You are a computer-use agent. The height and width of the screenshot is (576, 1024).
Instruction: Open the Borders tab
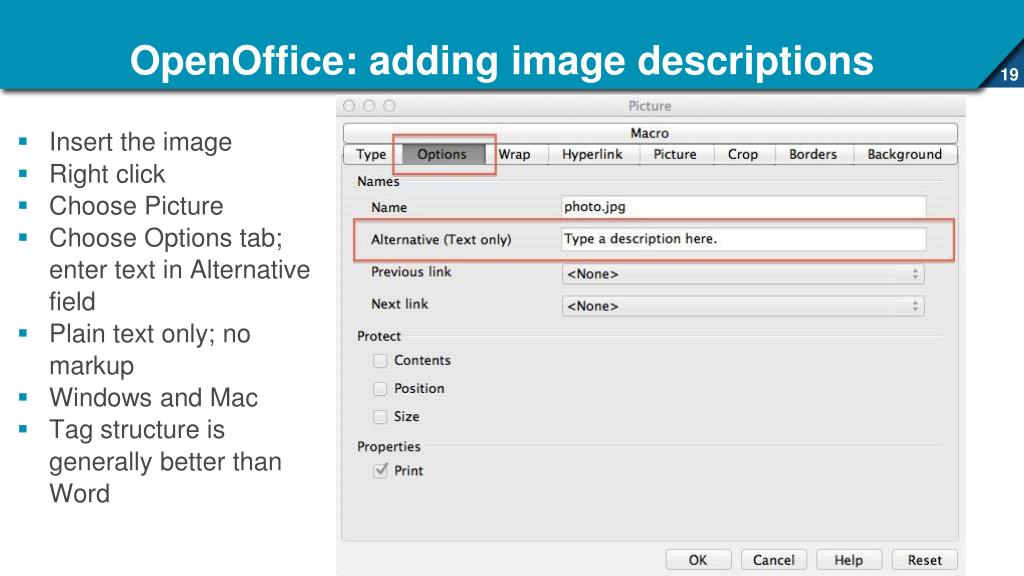coord(813,155)
